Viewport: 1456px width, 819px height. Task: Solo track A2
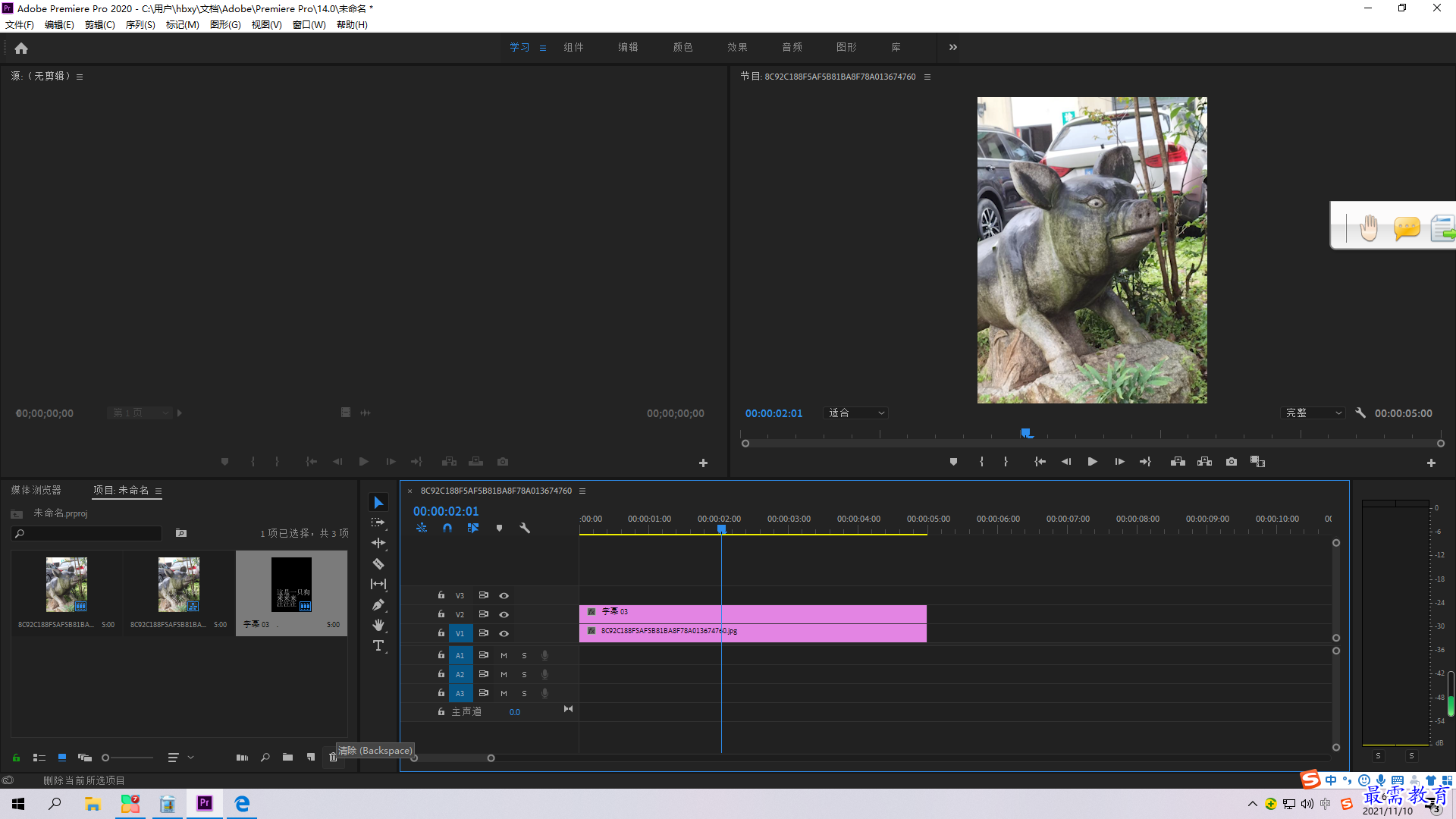524,674
